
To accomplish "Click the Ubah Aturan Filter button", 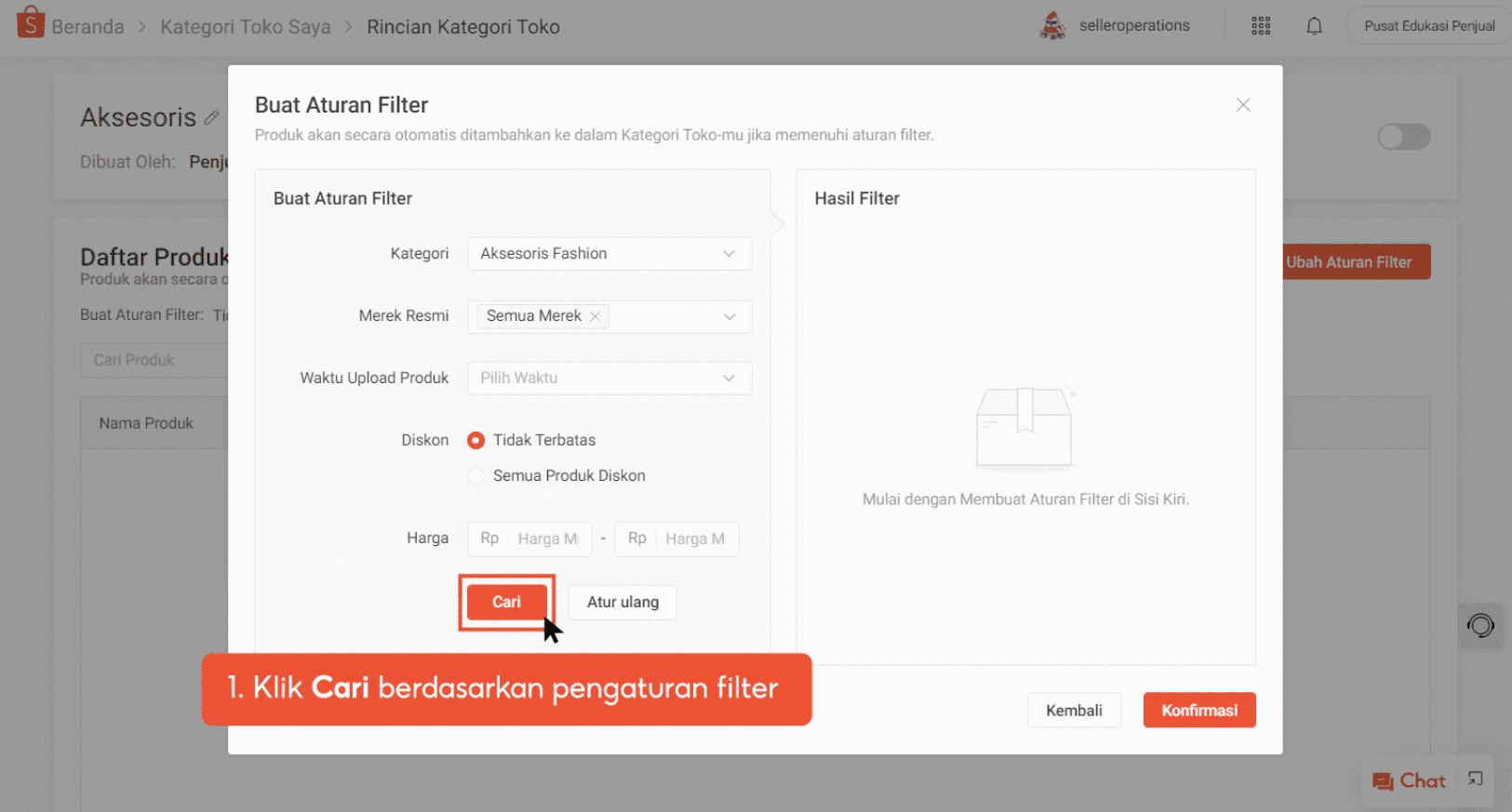I will (x=1357, y=262).
